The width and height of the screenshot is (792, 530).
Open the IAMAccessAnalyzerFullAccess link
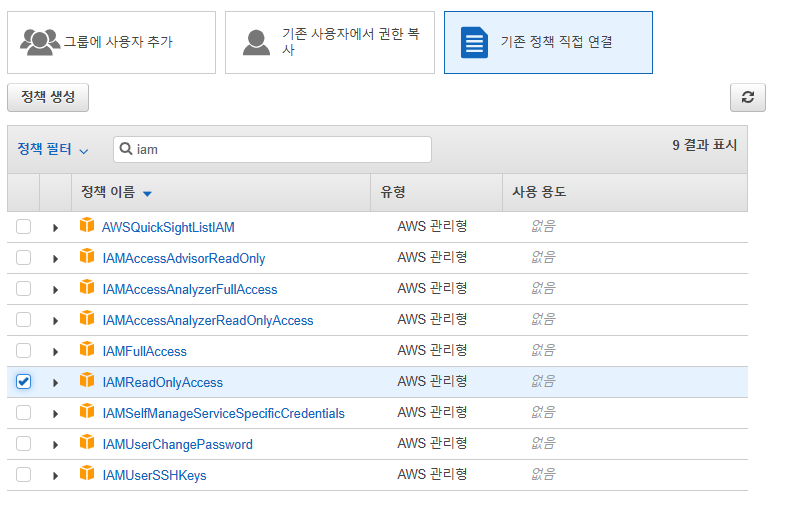pos(190,289)
